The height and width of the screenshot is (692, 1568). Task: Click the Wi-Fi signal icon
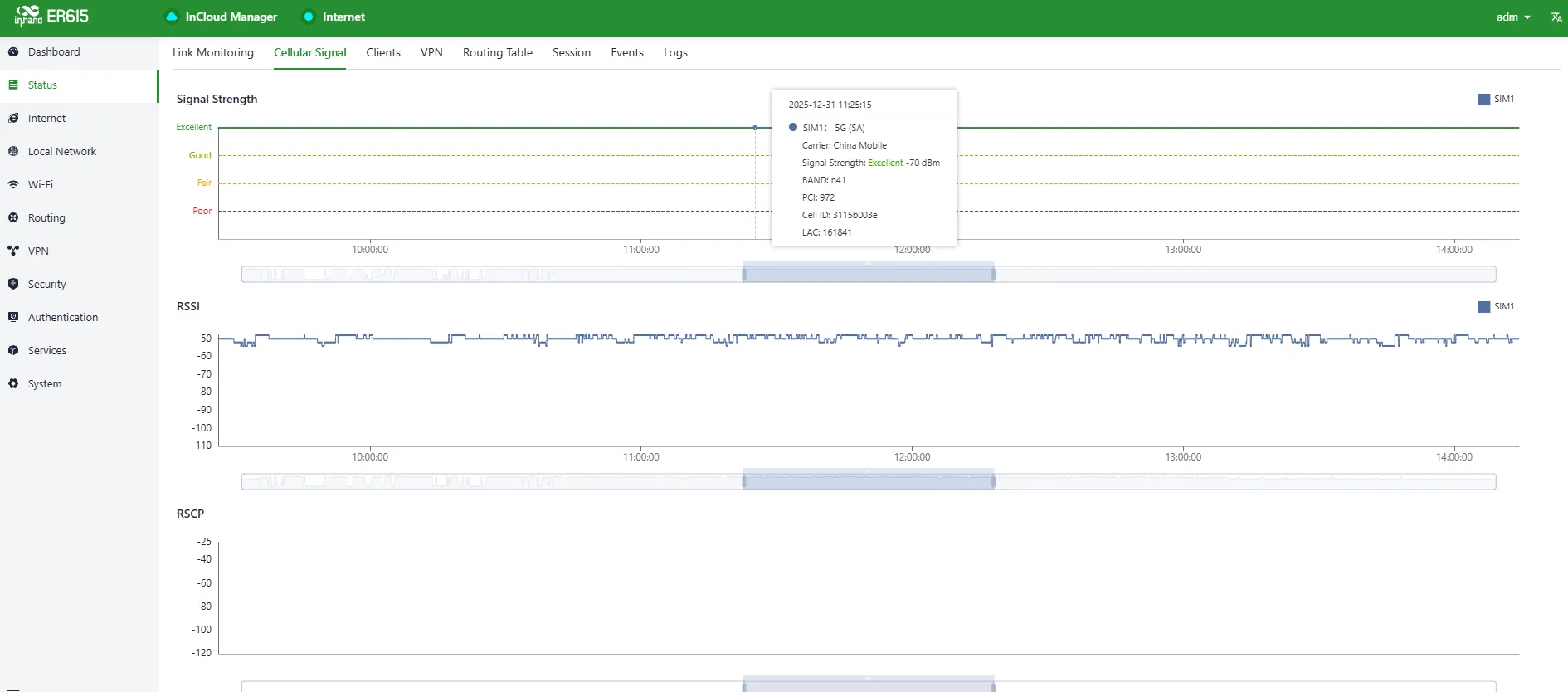pos(13,184)
